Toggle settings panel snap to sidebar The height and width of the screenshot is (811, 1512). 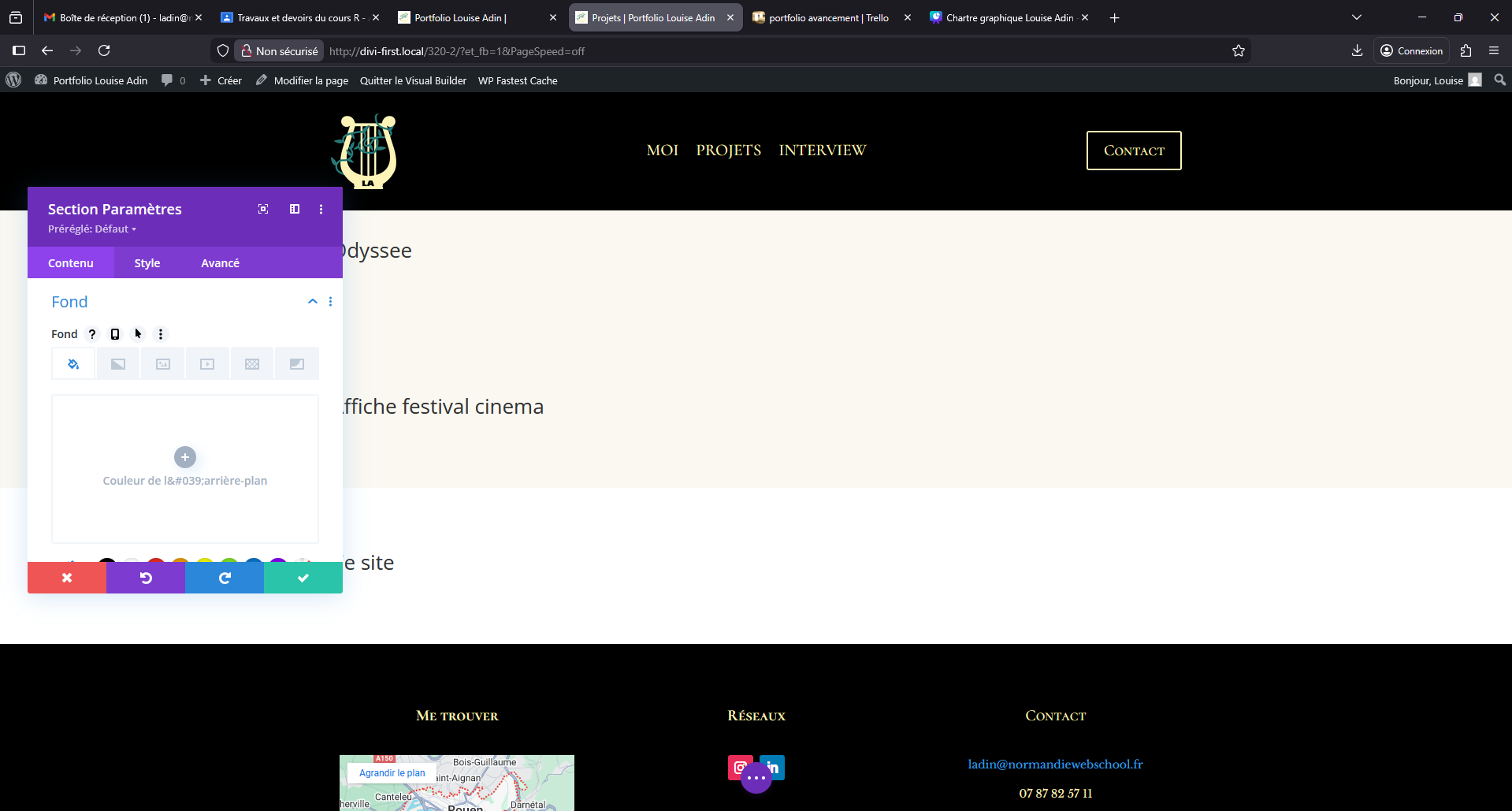[295, 209]
